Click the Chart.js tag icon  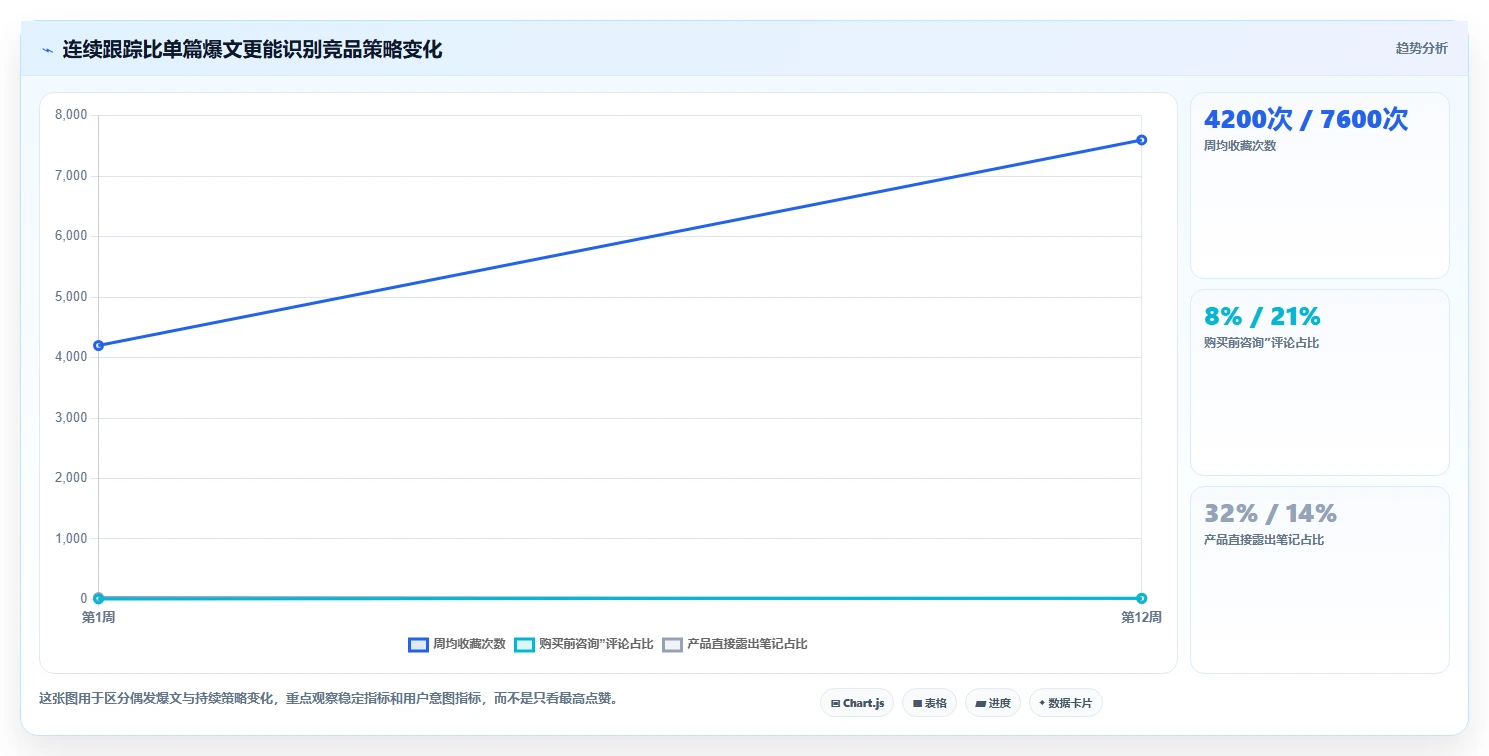pyautogui.click(x=835, y=704)
